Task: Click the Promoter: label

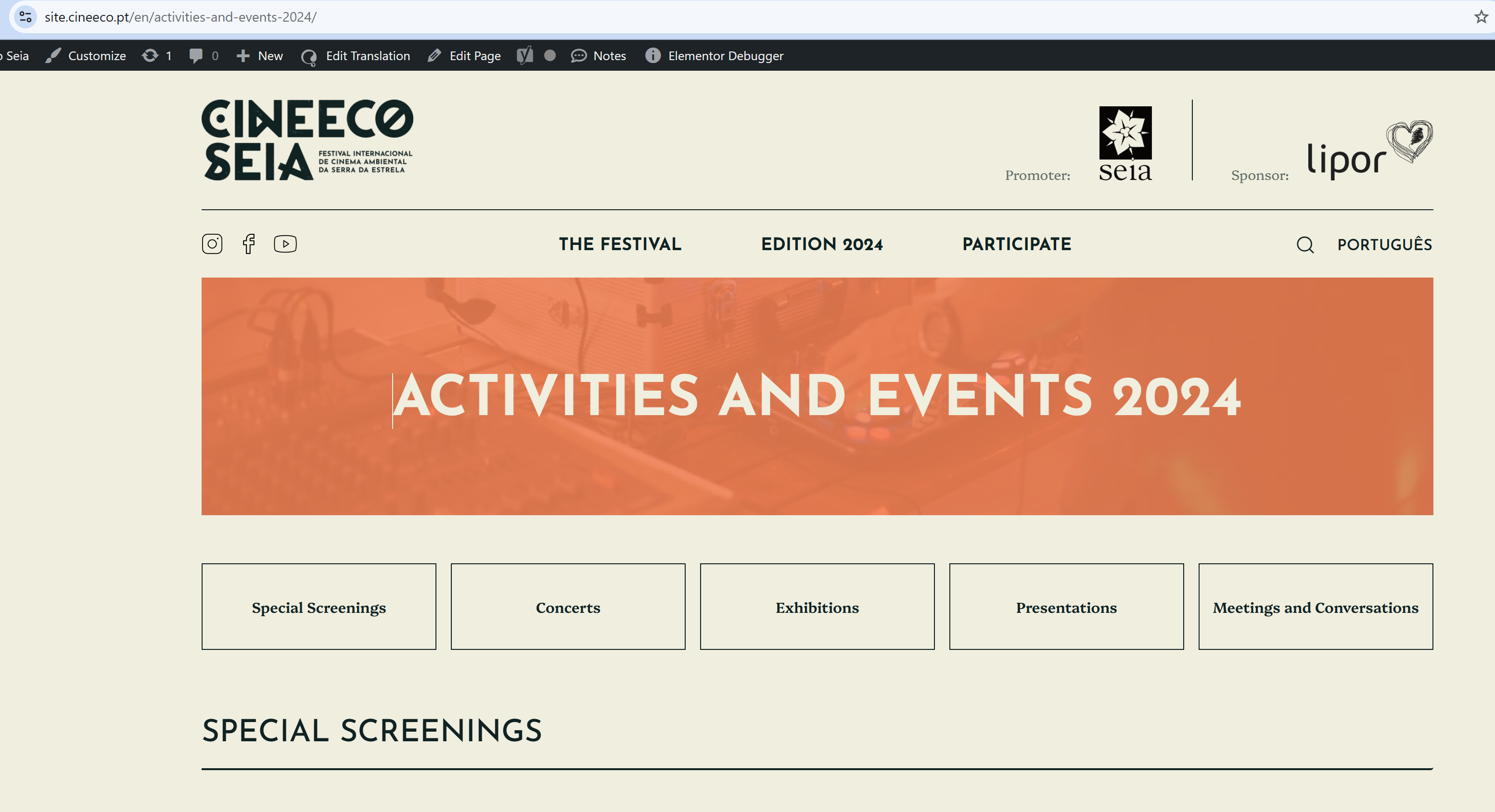Action: [x=1038, y=175]
